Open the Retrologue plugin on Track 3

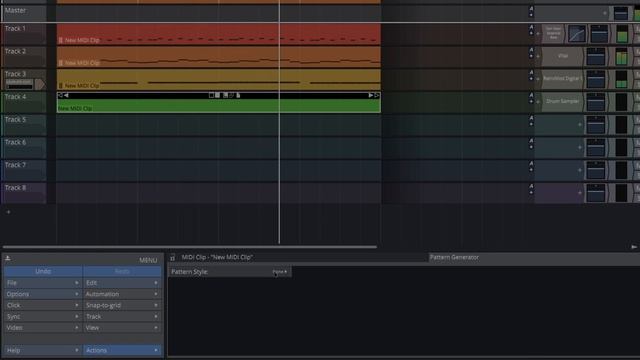[x=562, y=79]
